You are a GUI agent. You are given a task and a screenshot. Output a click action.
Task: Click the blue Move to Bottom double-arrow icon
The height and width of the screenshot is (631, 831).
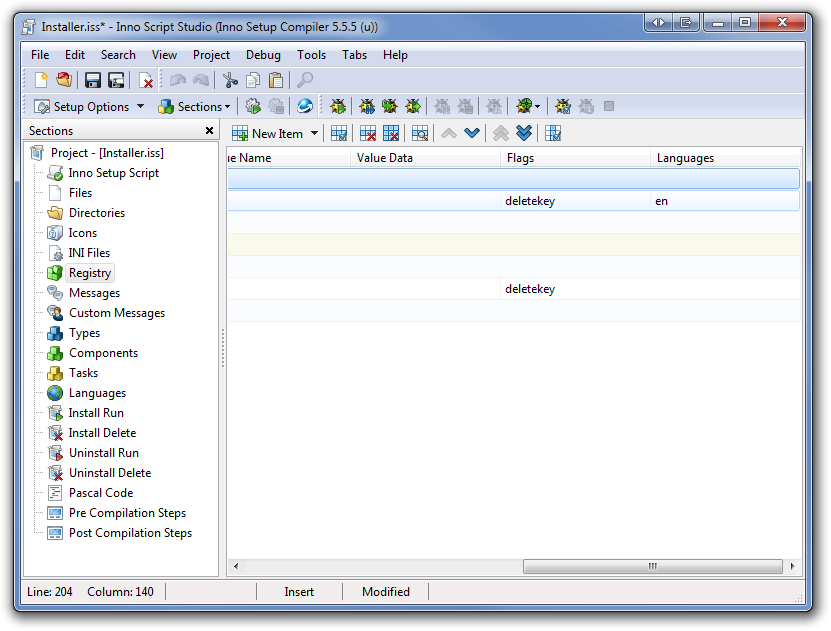tap(524, 133)
